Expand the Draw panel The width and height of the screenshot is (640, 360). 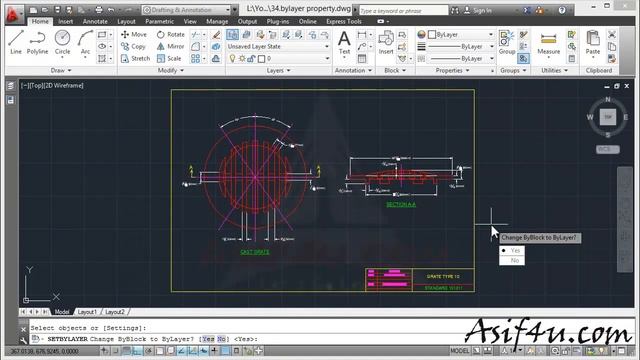coord(61,70)
